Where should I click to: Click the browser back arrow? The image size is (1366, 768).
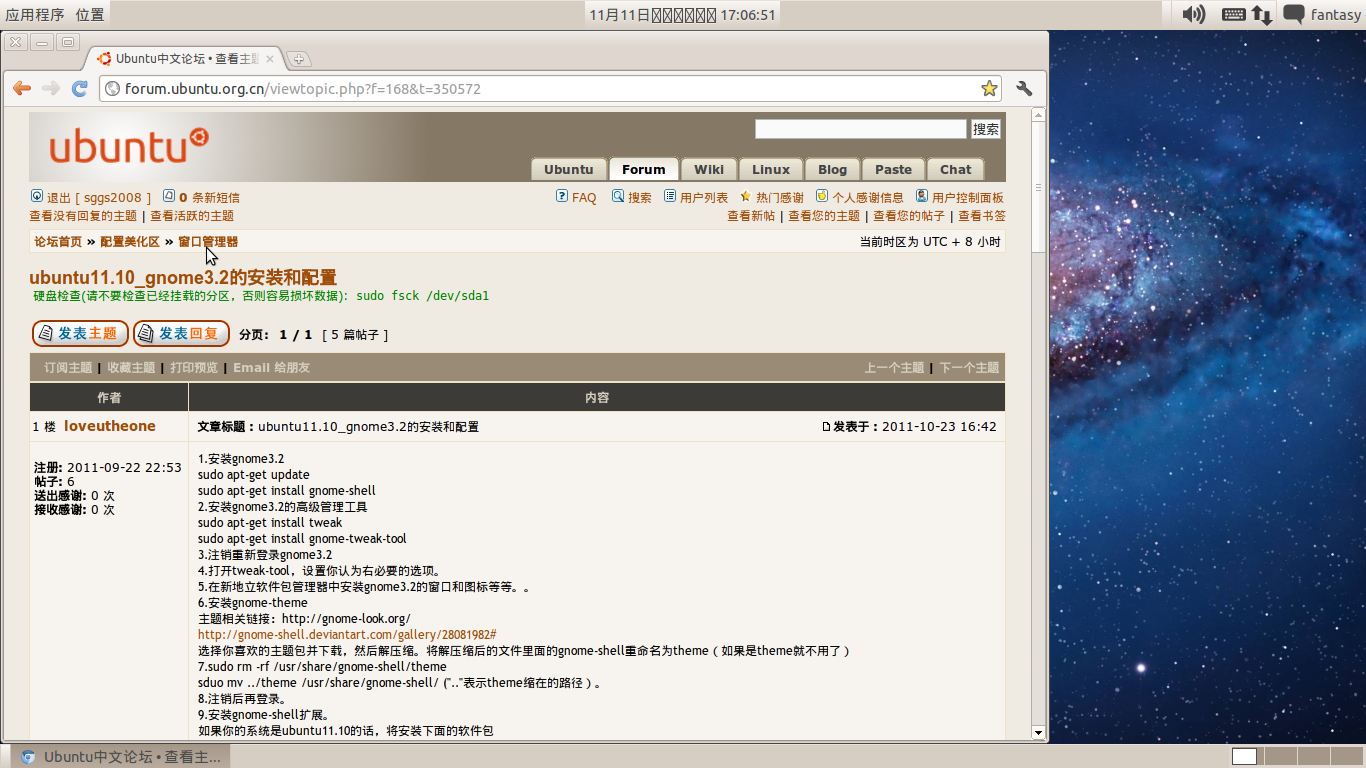(21, 88)
